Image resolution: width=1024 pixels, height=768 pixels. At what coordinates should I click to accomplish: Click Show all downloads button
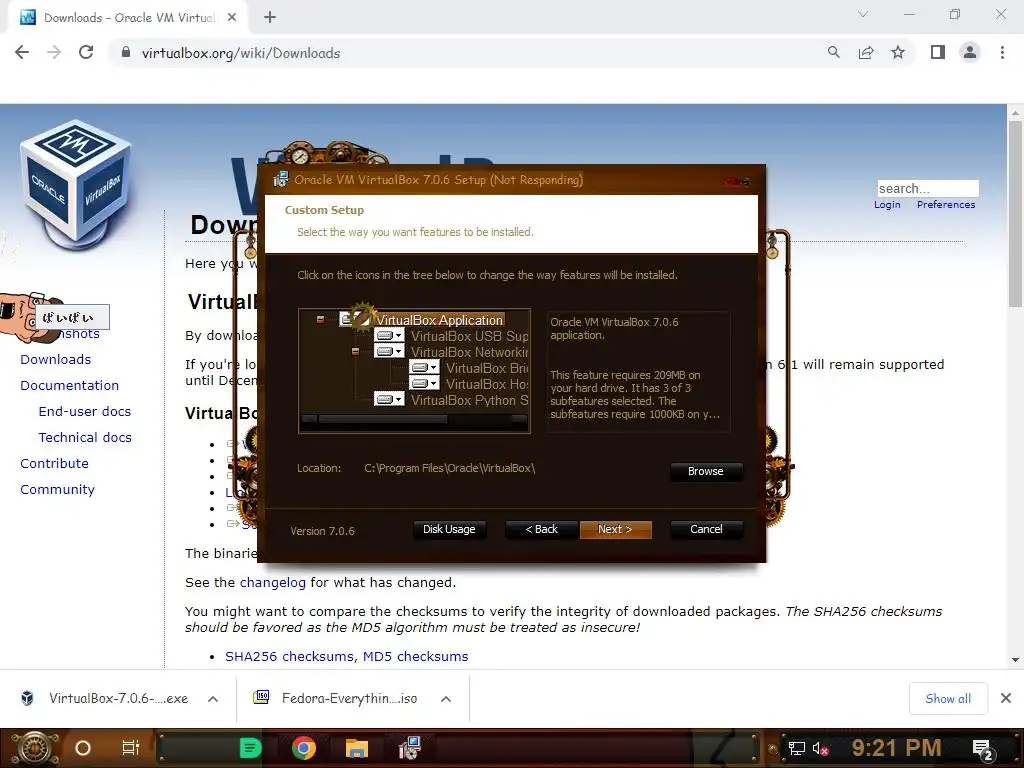[948, 699]
